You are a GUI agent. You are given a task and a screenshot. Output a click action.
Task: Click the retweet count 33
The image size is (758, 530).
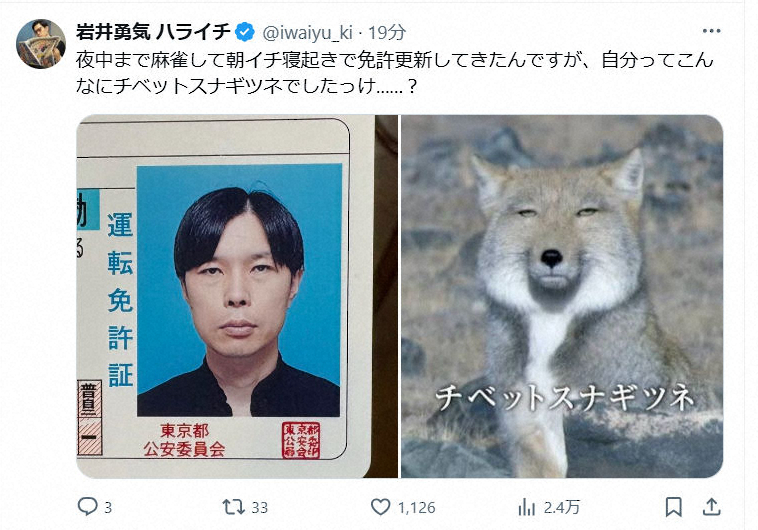click(x=260, y=508)
